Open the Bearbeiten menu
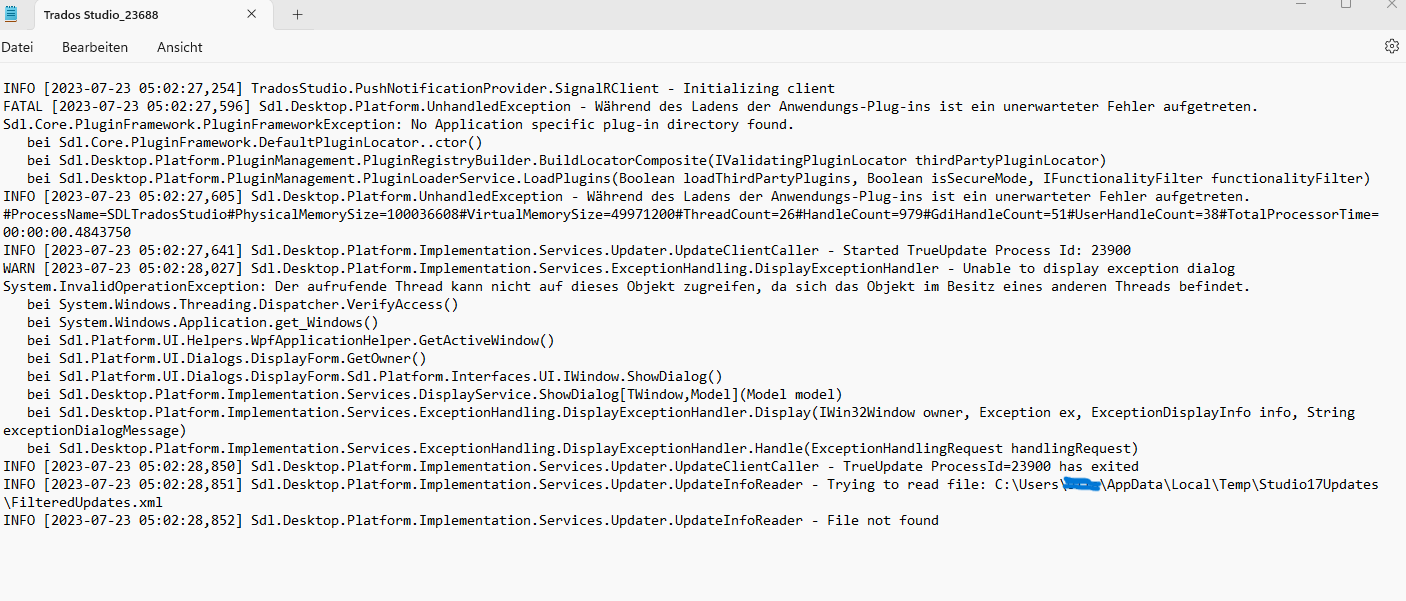This screenshot has width=1406, height=601. [x=94, y=47]
